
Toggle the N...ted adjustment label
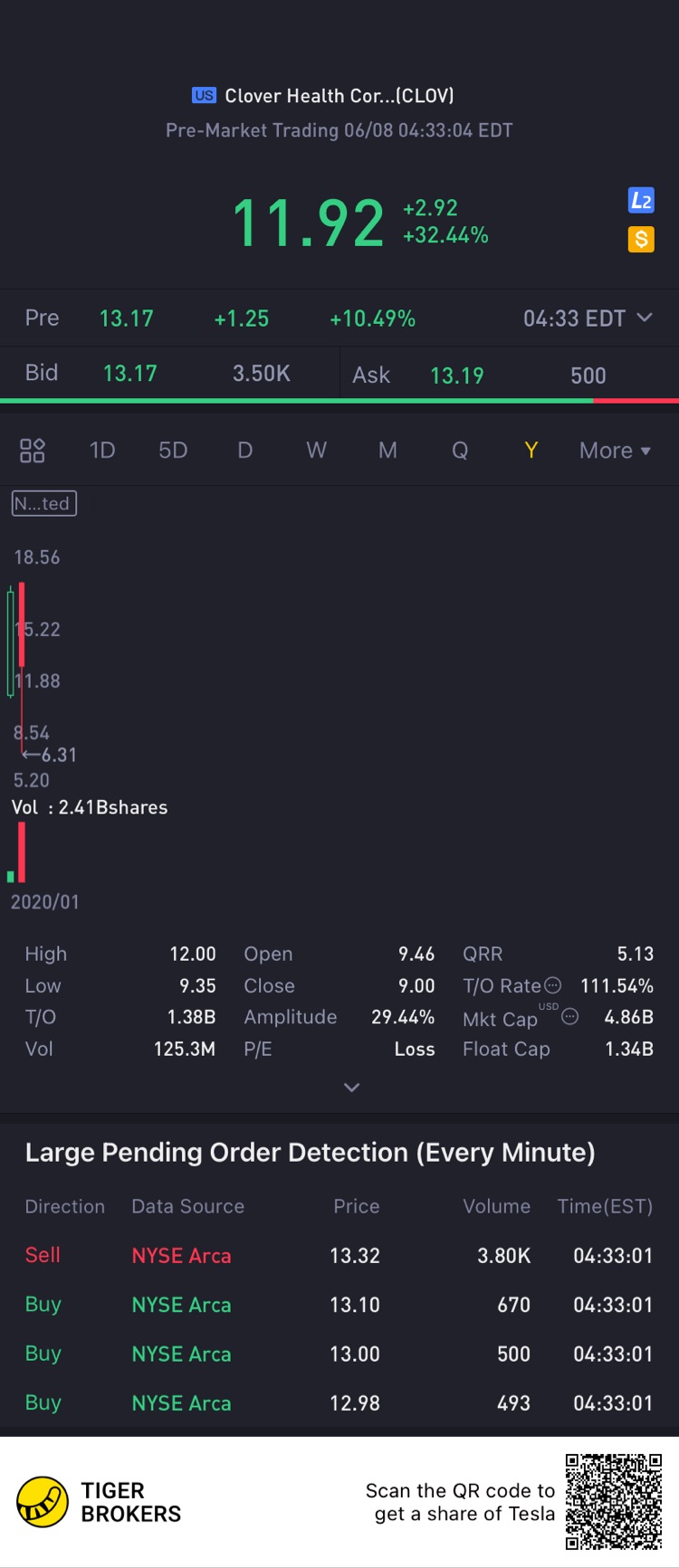[43, 503]
